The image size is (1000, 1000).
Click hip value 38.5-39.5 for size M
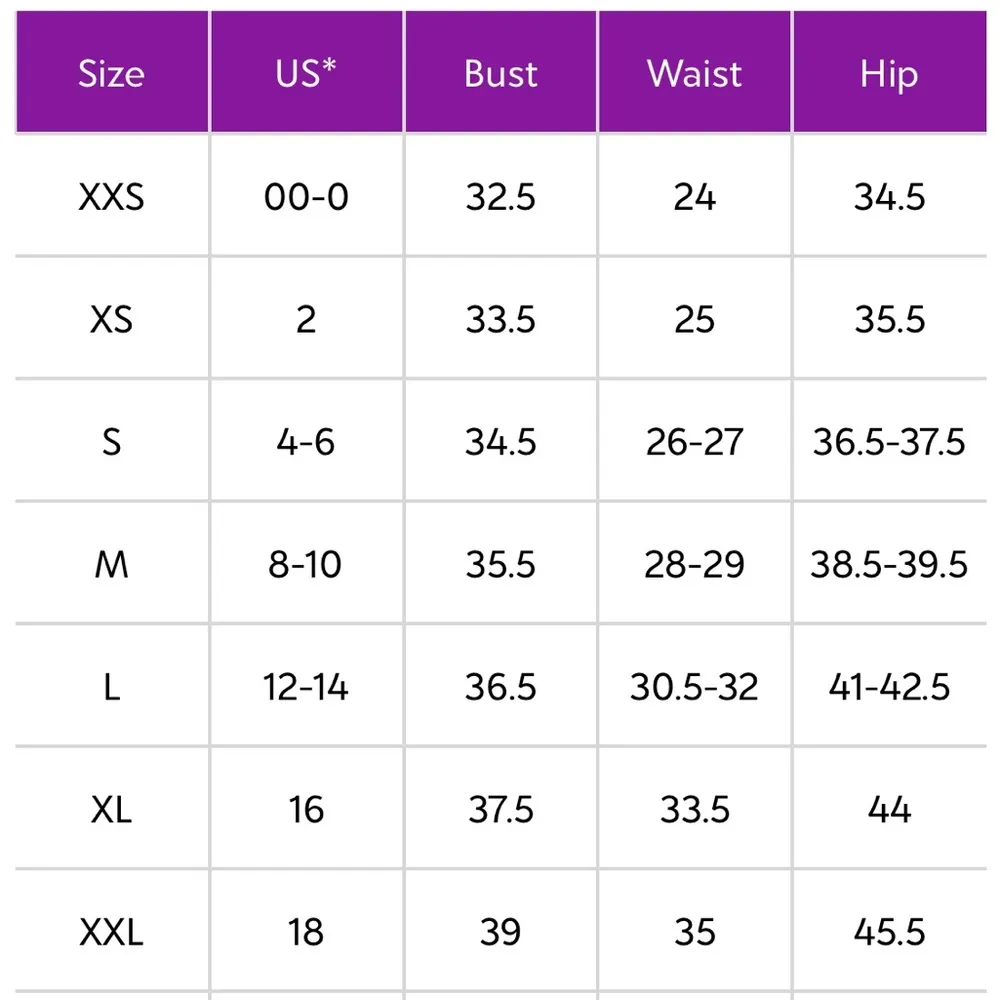click(889, 565)
